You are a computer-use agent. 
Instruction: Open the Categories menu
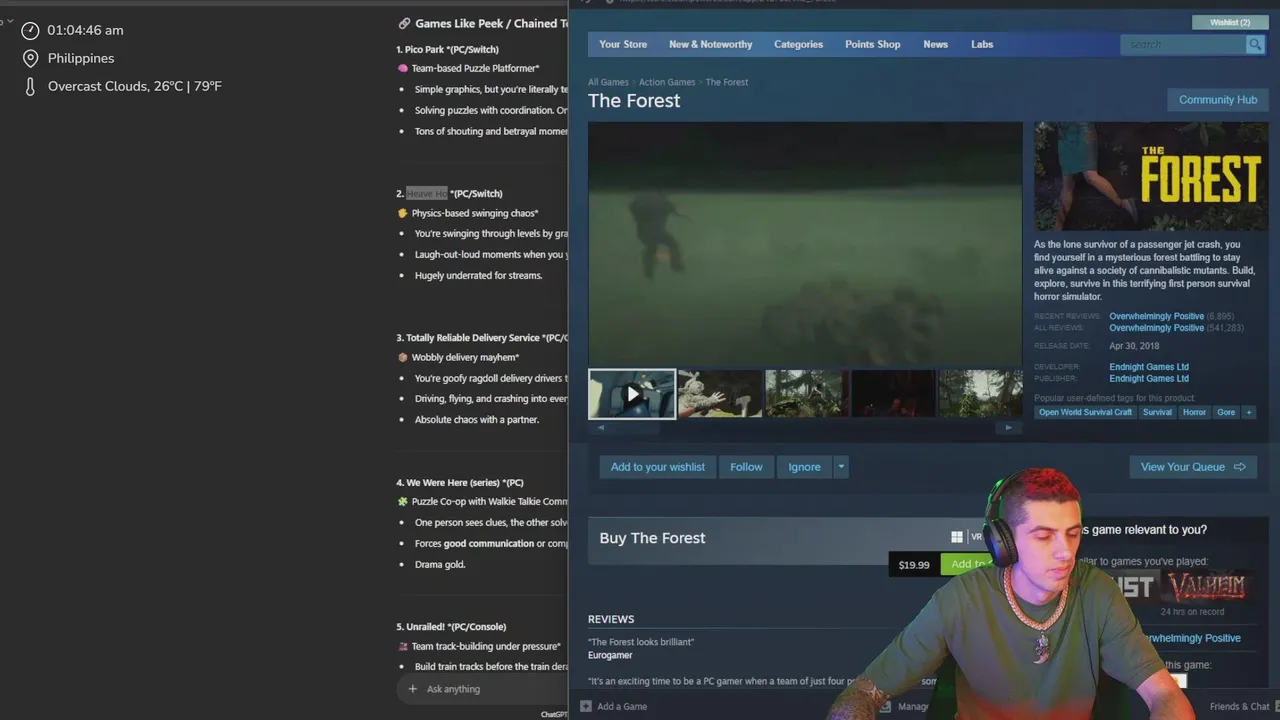[x=798, y=44]
